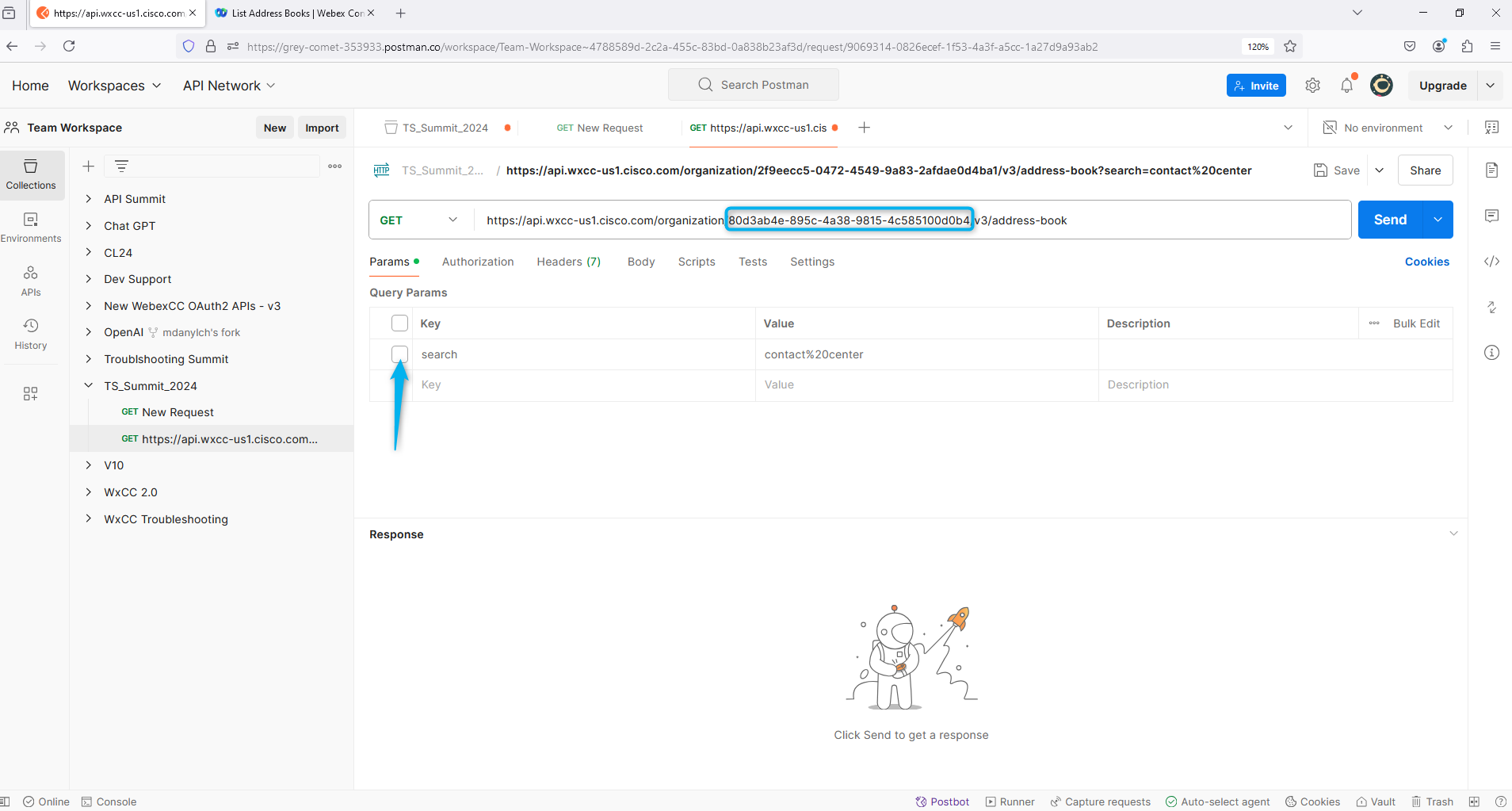1512x811 pixels.
Task: Switch to the Authorization tab
Action: pyautogui.click(x=478, y=262)
